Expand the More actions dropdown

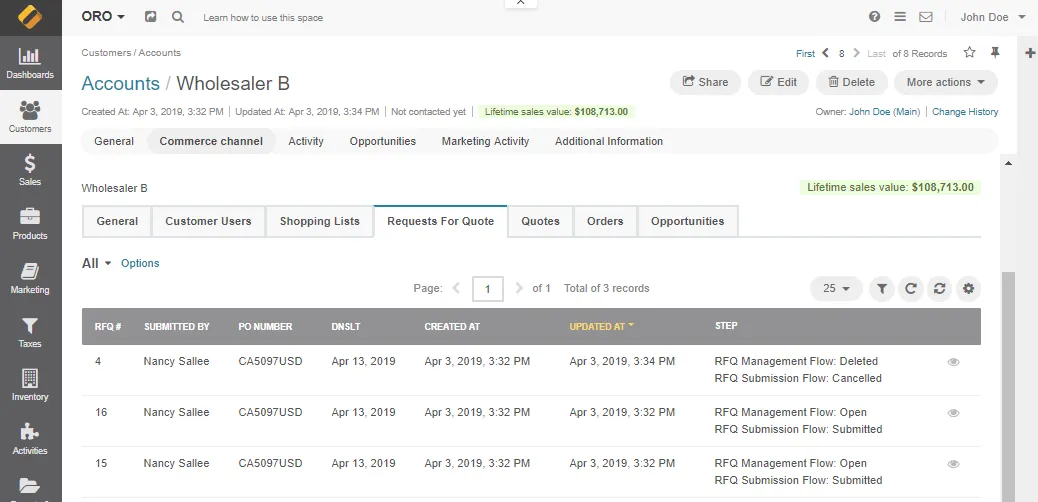click(x=945, y=82)
